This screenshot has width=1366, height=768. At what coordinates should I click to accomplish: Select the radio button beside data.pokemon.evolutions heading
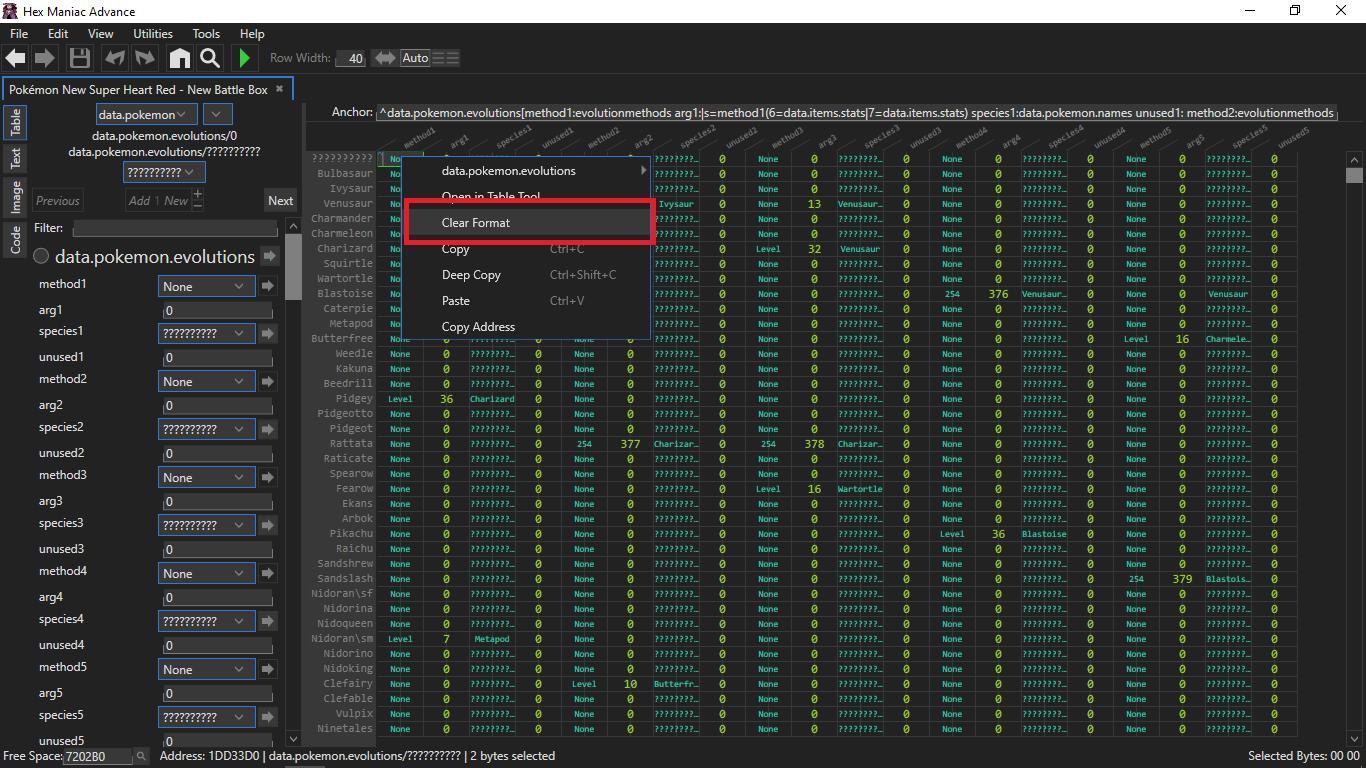tap(42, 257)
